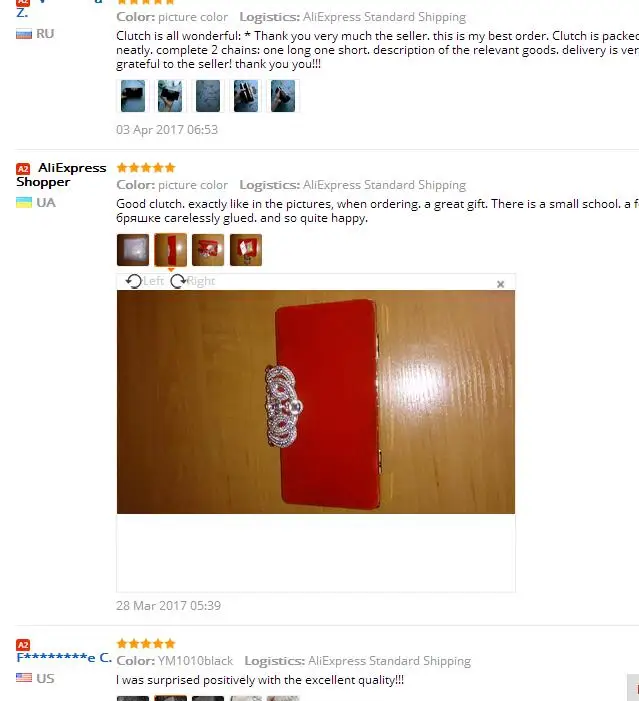This screenshot has height=701, width=639.
Task: Rotate review photo right
Action: 193,281
